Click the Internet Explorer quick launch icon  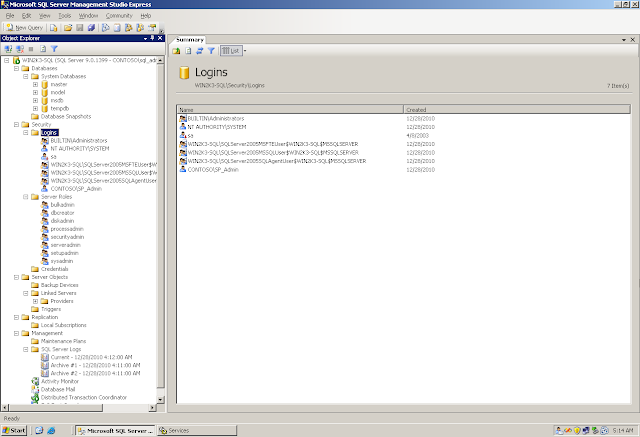[x=51, y=430]
